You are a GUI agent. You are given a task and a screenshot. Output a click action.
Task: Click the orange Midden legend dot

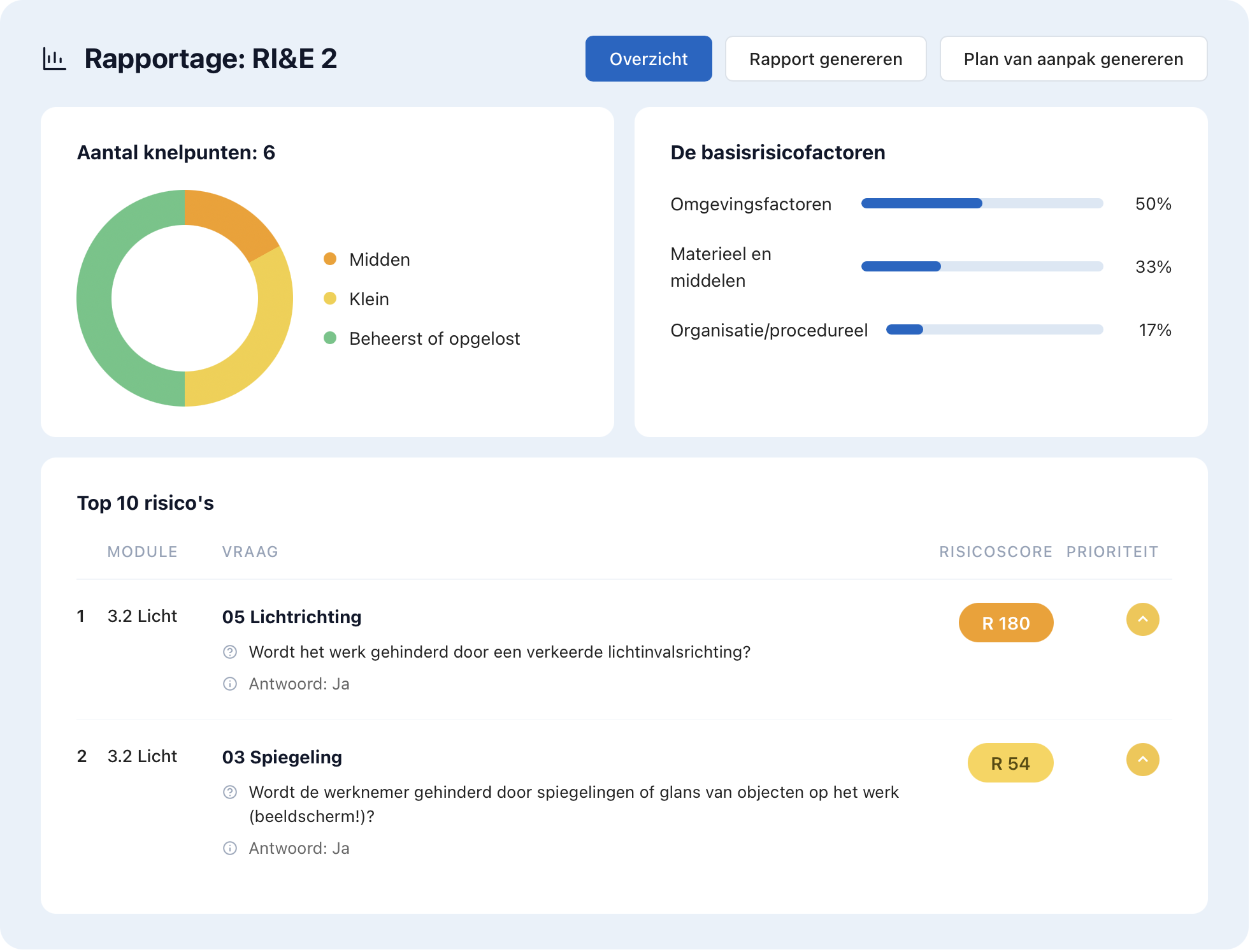point(330,259)
